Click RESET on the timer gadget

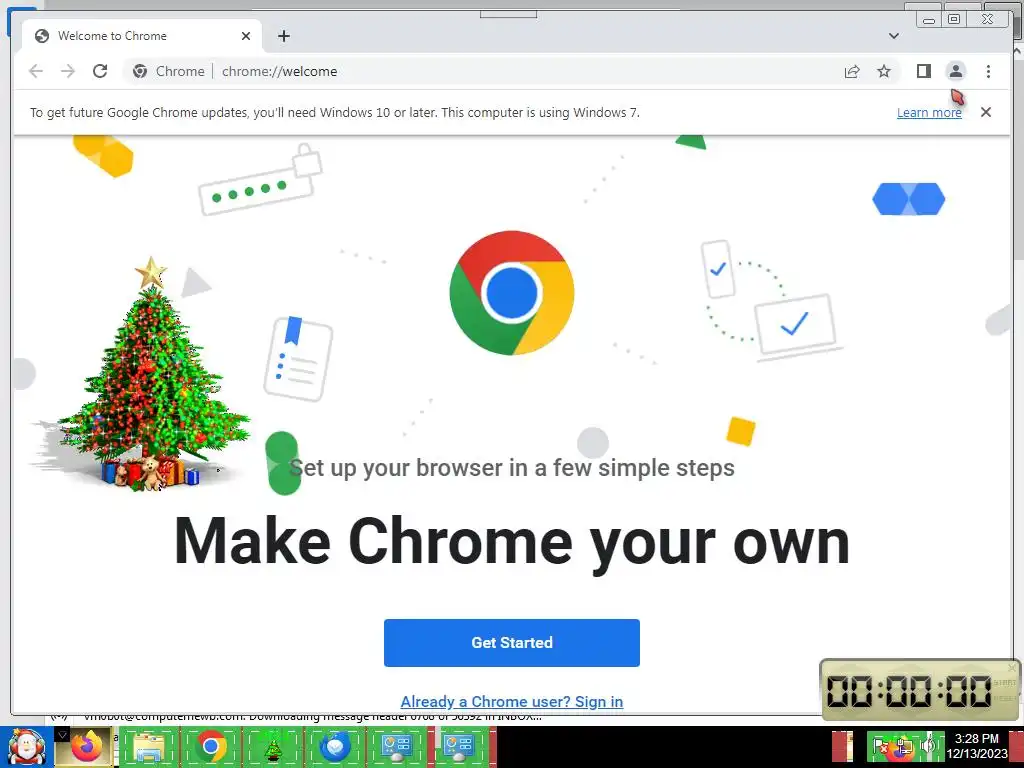pos(1004,698)
